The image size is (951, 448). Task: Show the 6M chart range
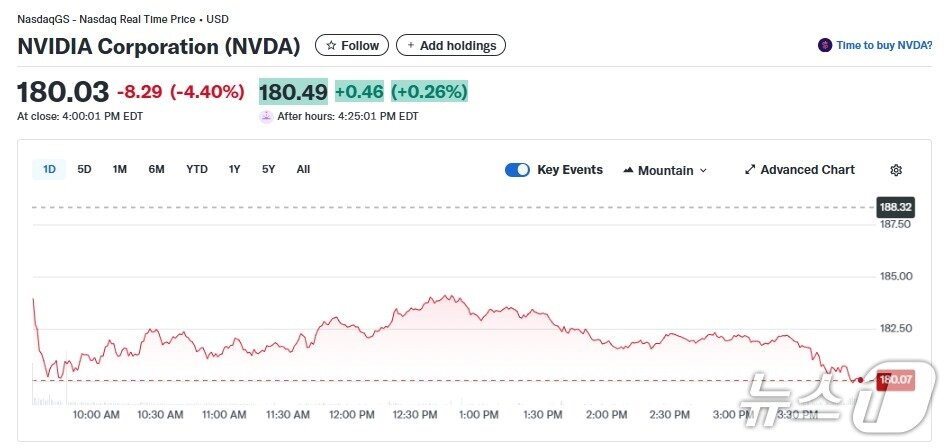point(157,169)
